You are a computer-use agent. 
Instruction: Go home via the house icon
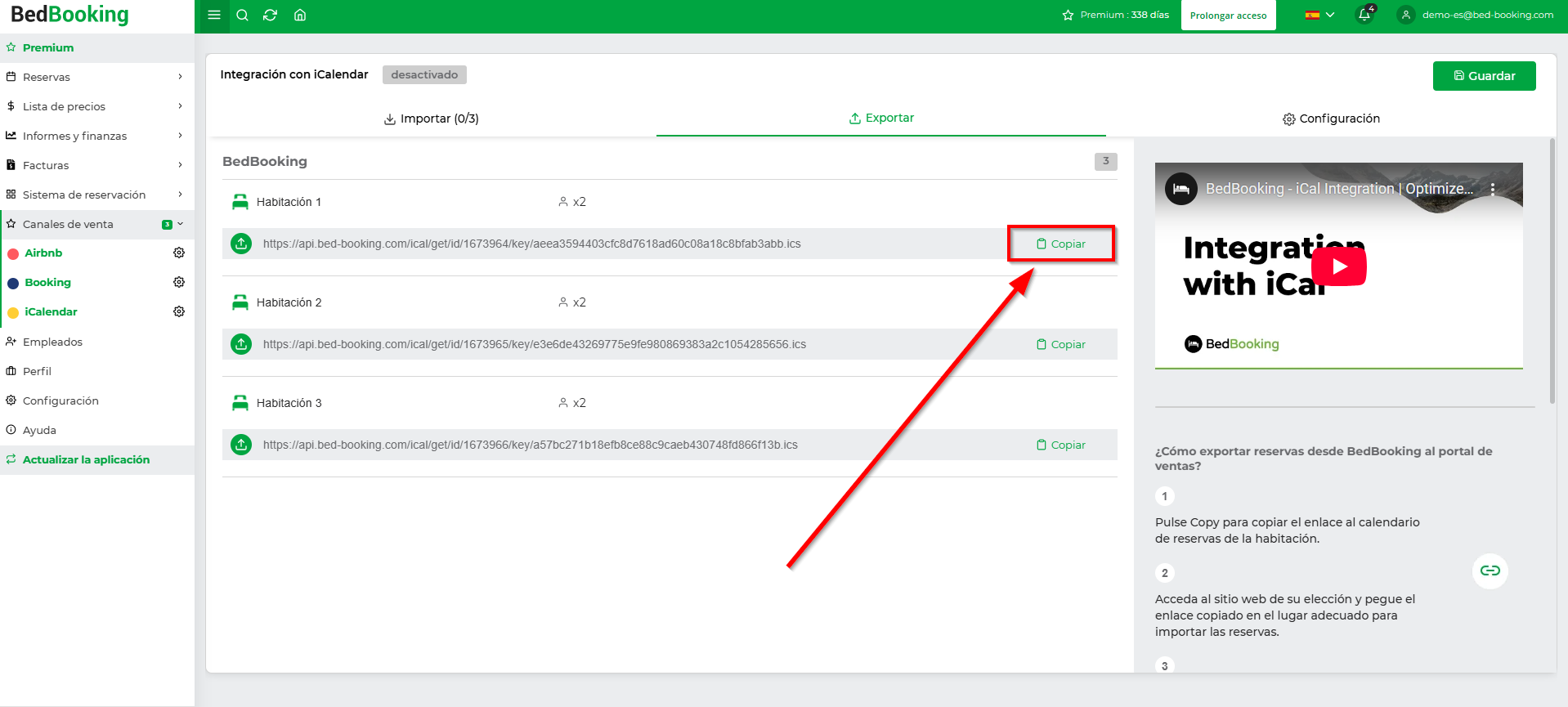click(x=300, y=15)
